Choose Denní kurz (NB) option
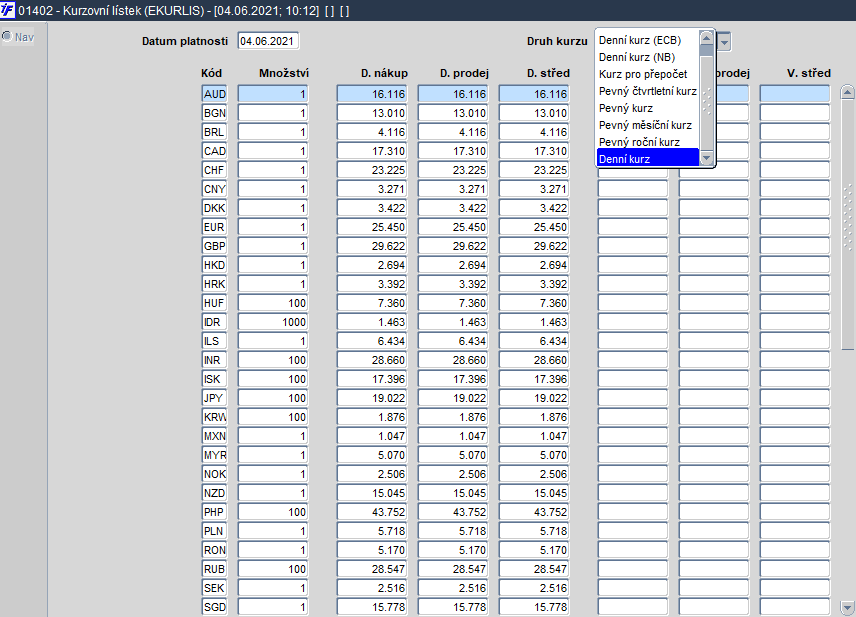The width and height of the screenshot is (856, 617). (x=637, y=57)
